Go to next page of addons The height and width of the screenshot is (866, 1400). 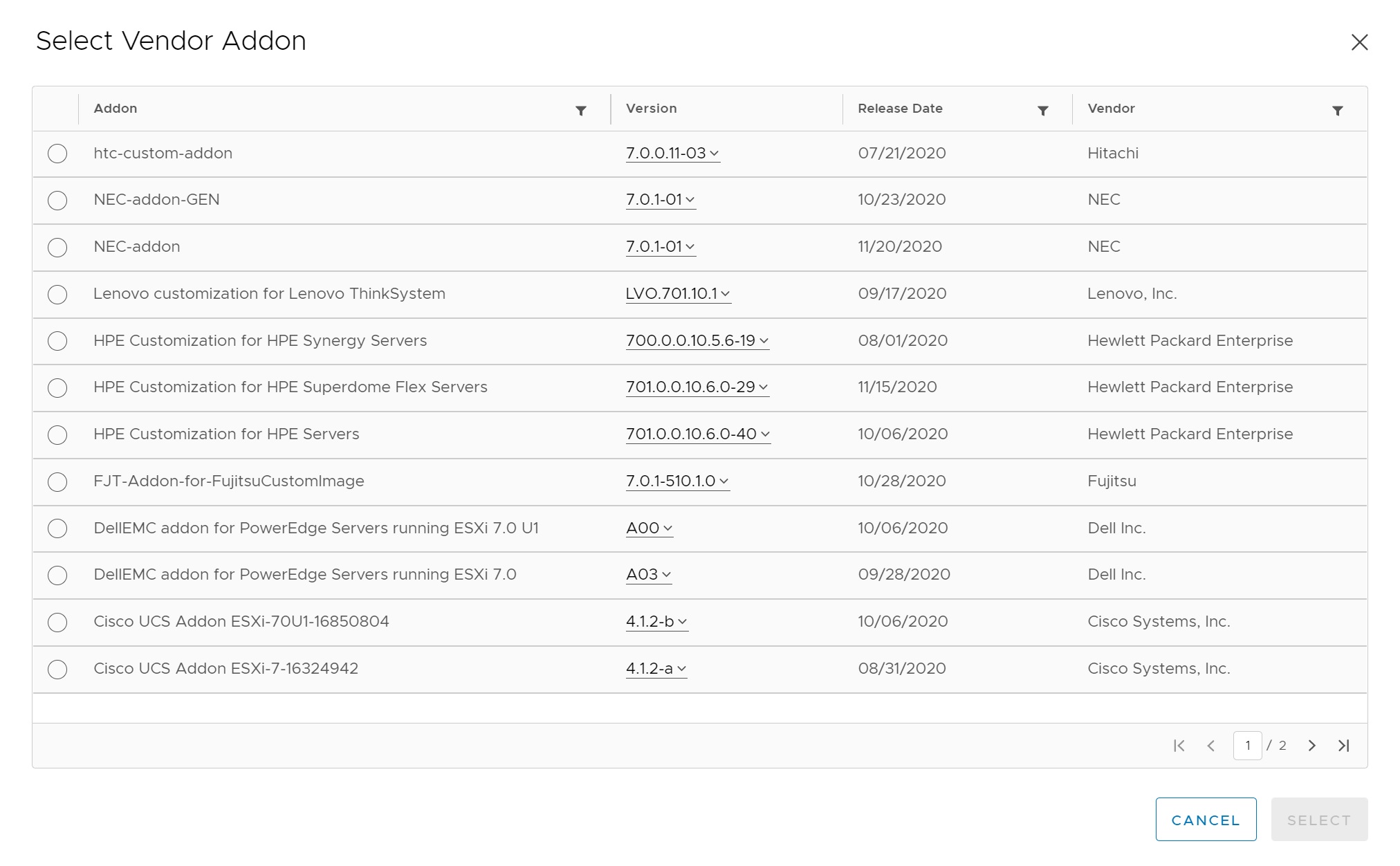click(x=1311, y=746)
